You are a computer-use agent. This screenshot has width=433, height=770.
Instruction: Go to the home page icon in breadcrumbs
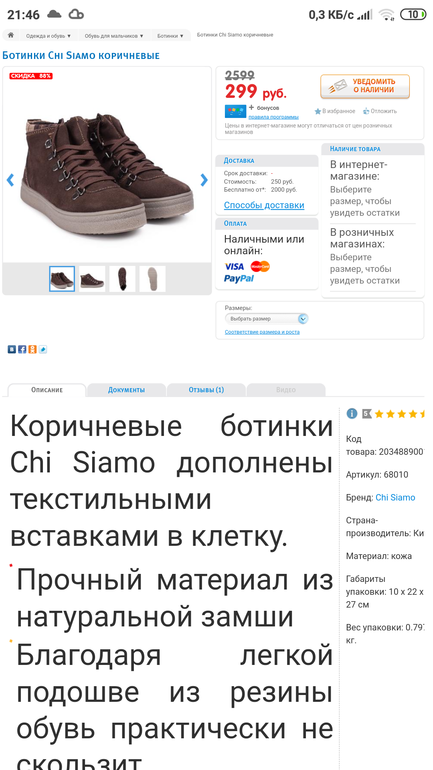(10, 35)
